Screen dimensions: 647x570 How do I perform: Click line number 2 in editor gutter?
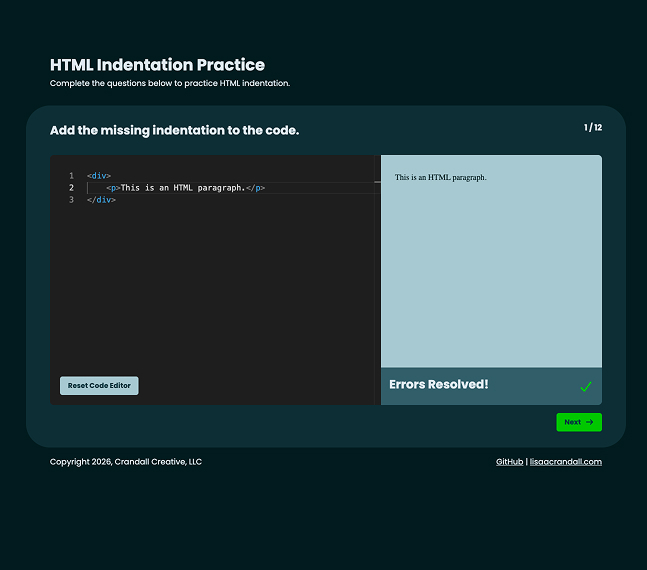[x=71, y=188]
